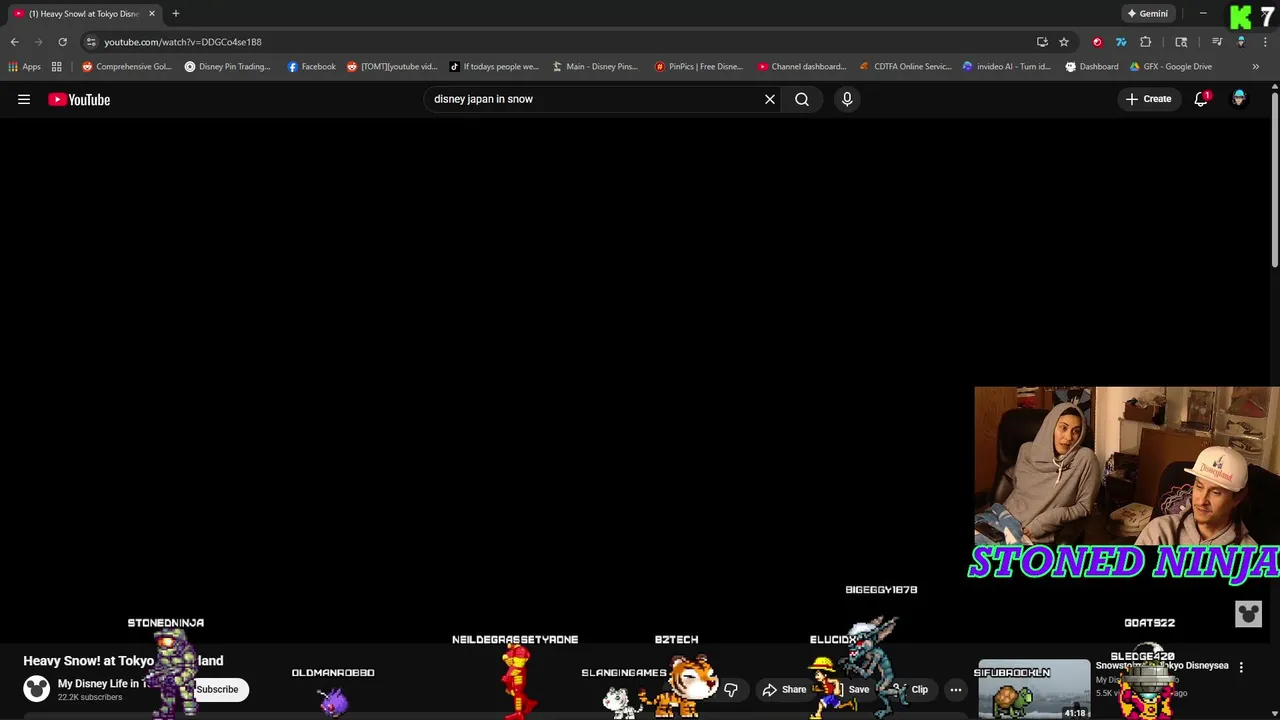Open the media controls icon in toolbar
Image resolution: width=1280 pixels, height=720 pixels.
click(x=1217, y=42)
